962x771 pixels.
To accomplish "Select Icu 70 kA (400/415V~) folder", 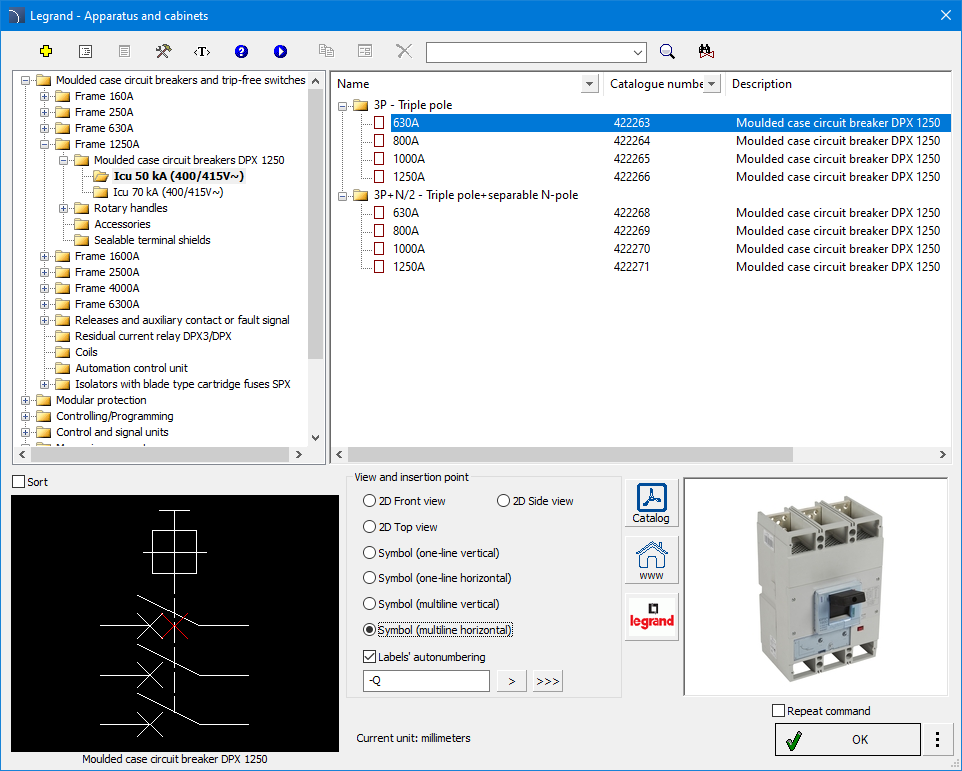I will tap(168, 193).
